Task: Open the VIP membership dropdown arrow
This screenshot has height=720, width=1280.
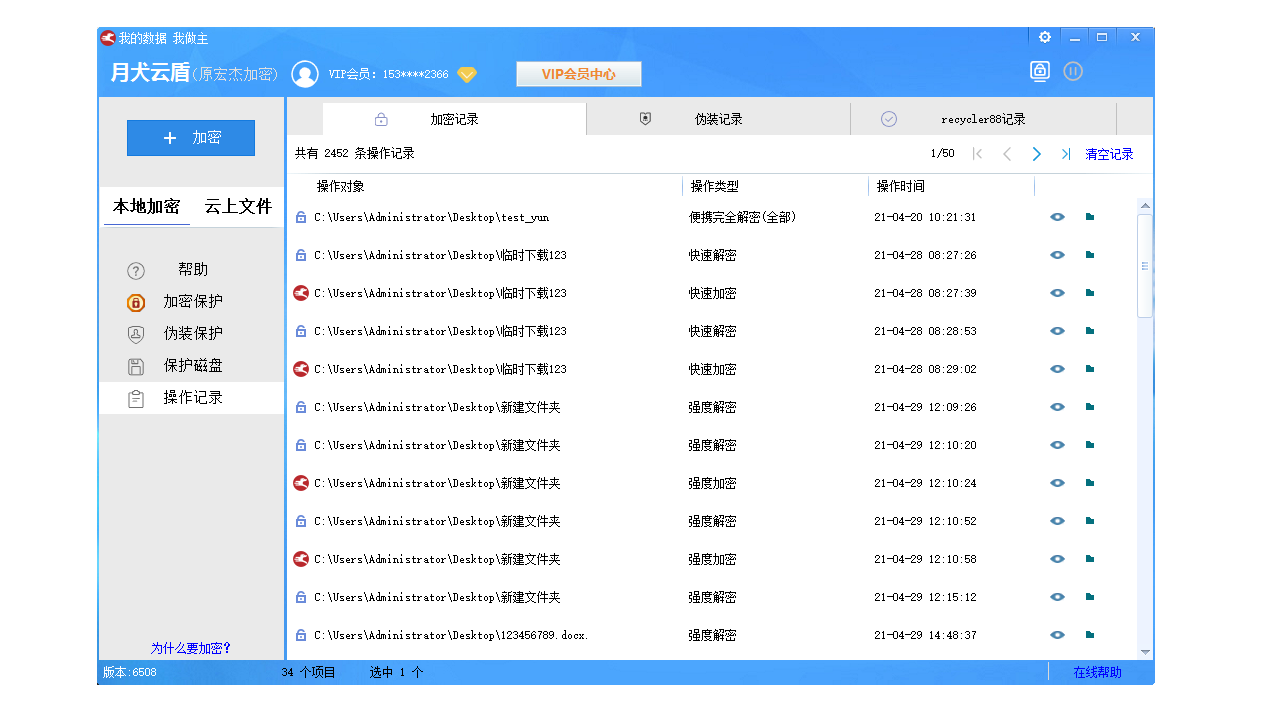Action: [x=466, y=74]
